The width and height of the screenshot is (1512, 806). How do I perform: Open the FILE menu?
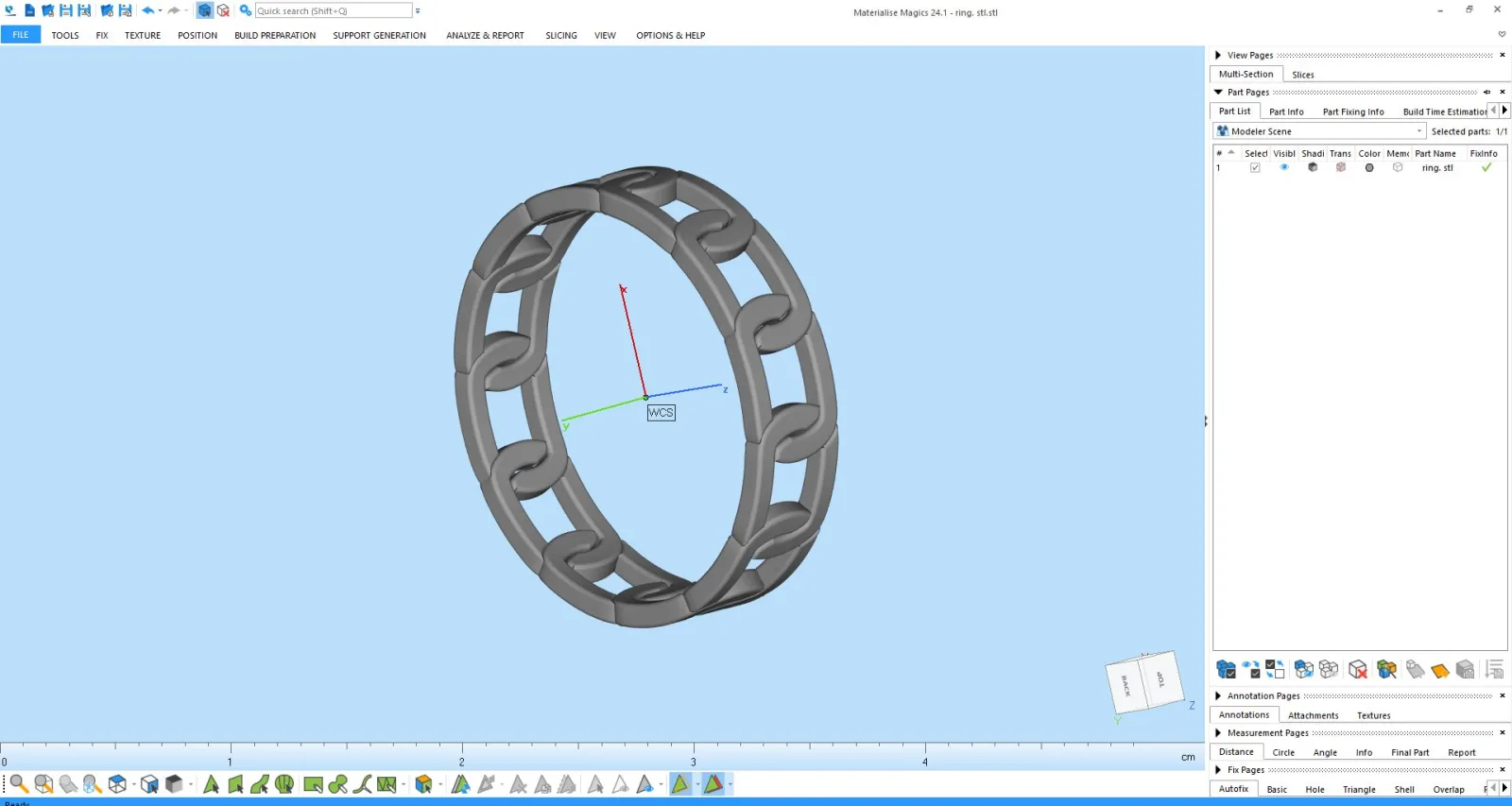click(x=21, y=35)
